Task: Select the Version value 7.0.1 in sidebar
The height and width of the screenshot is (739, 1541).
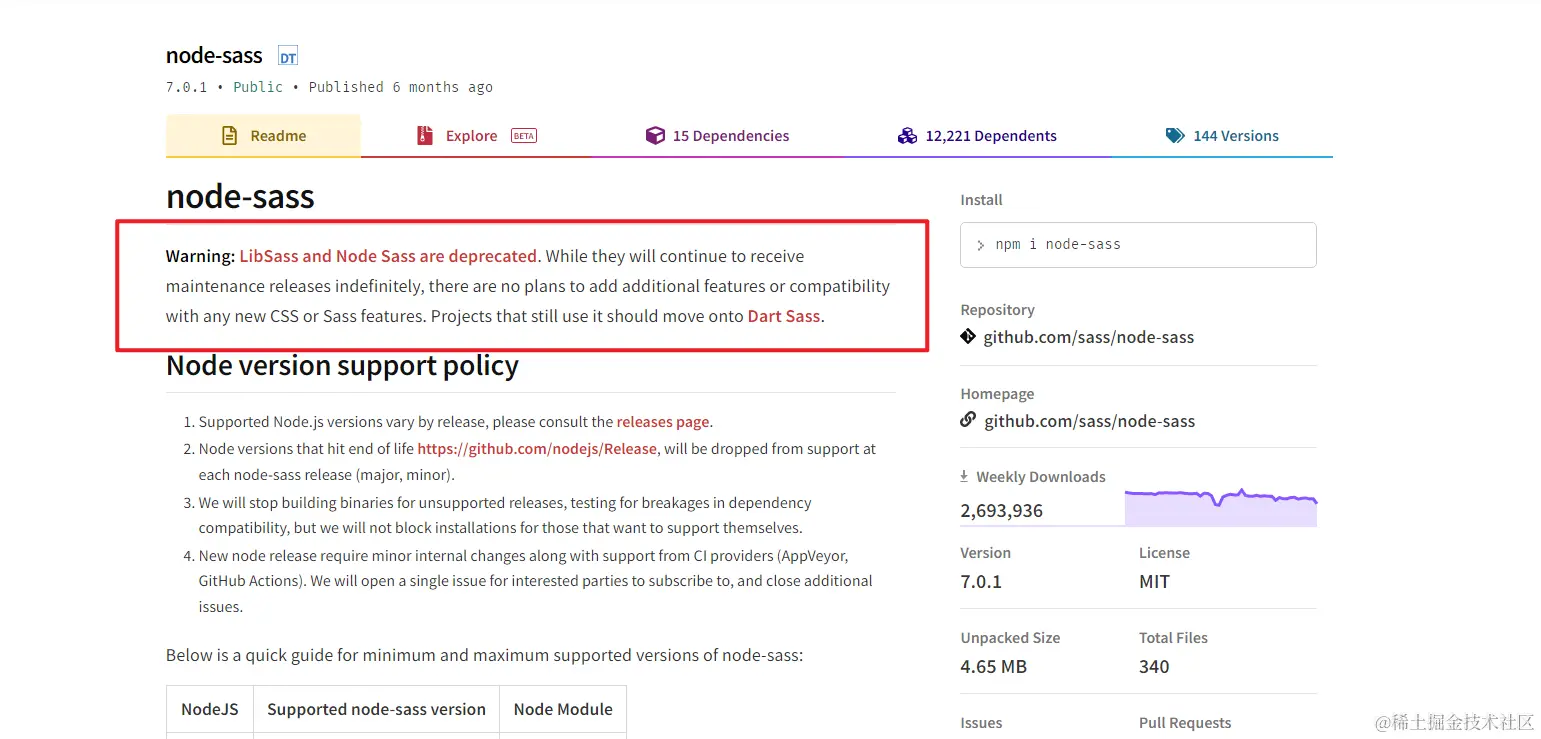Action: 981,582
